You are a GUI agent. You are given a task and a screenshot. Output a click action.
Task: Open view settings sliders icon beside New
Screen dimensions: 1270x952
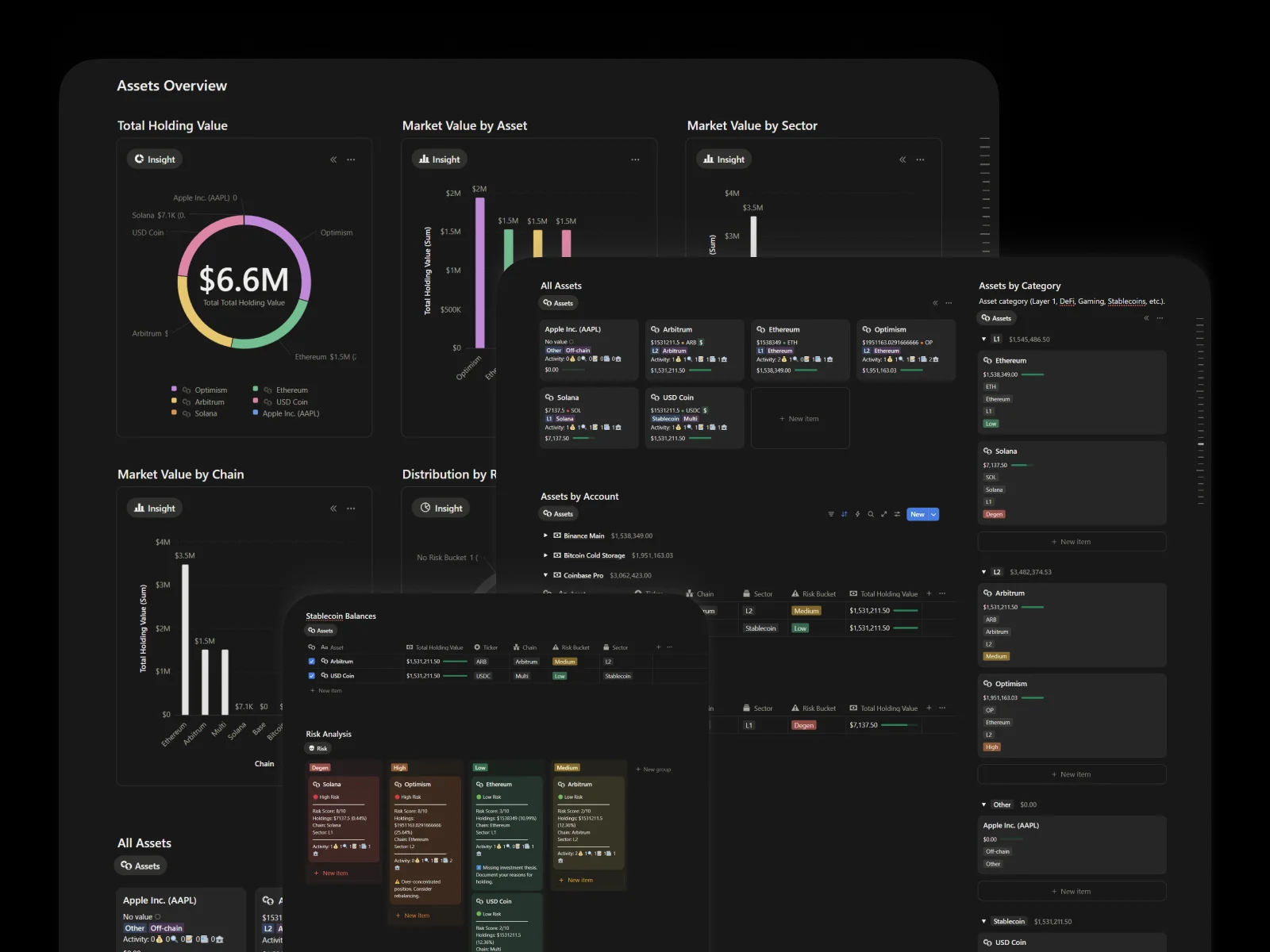[x=897, y=514]
